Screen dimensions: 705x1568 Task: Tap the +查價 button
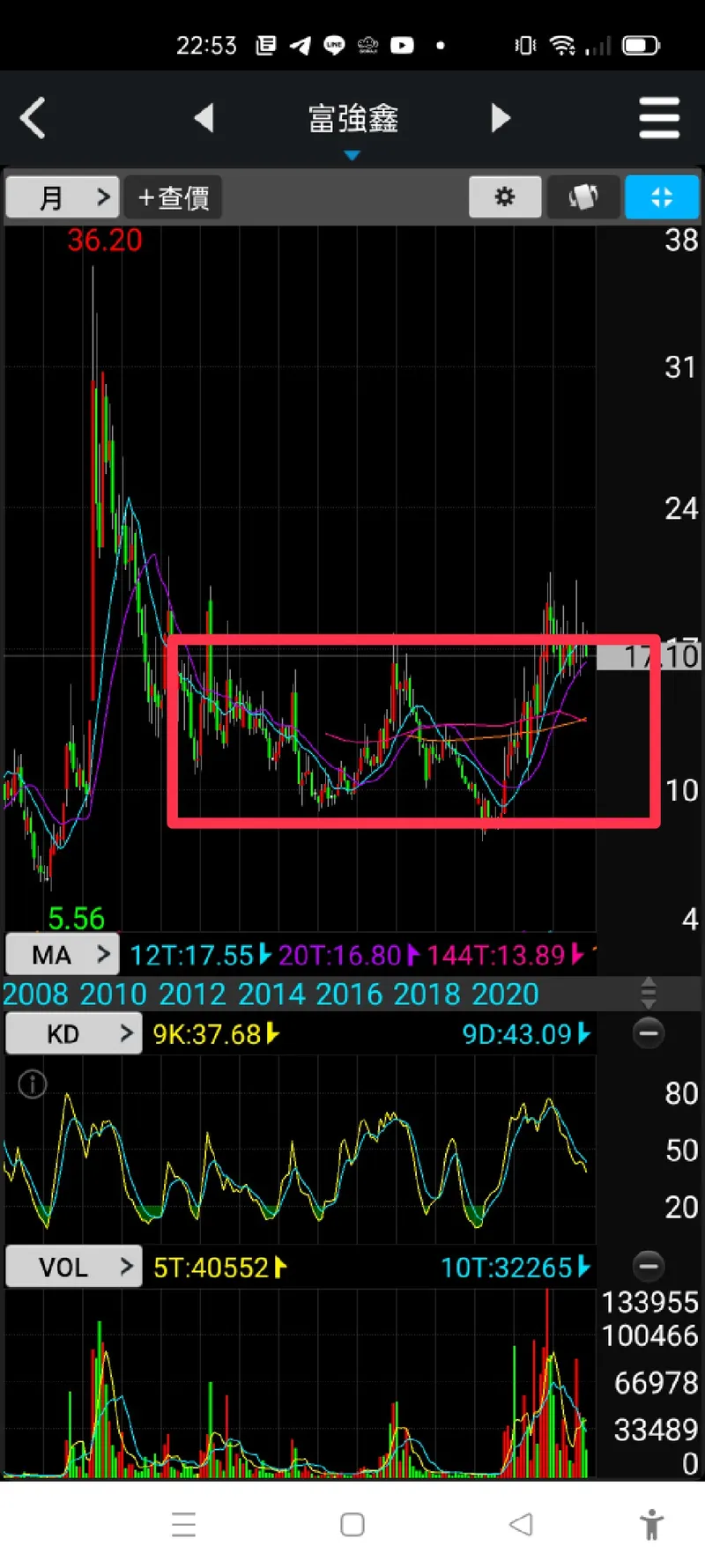[x=174, y=196]
